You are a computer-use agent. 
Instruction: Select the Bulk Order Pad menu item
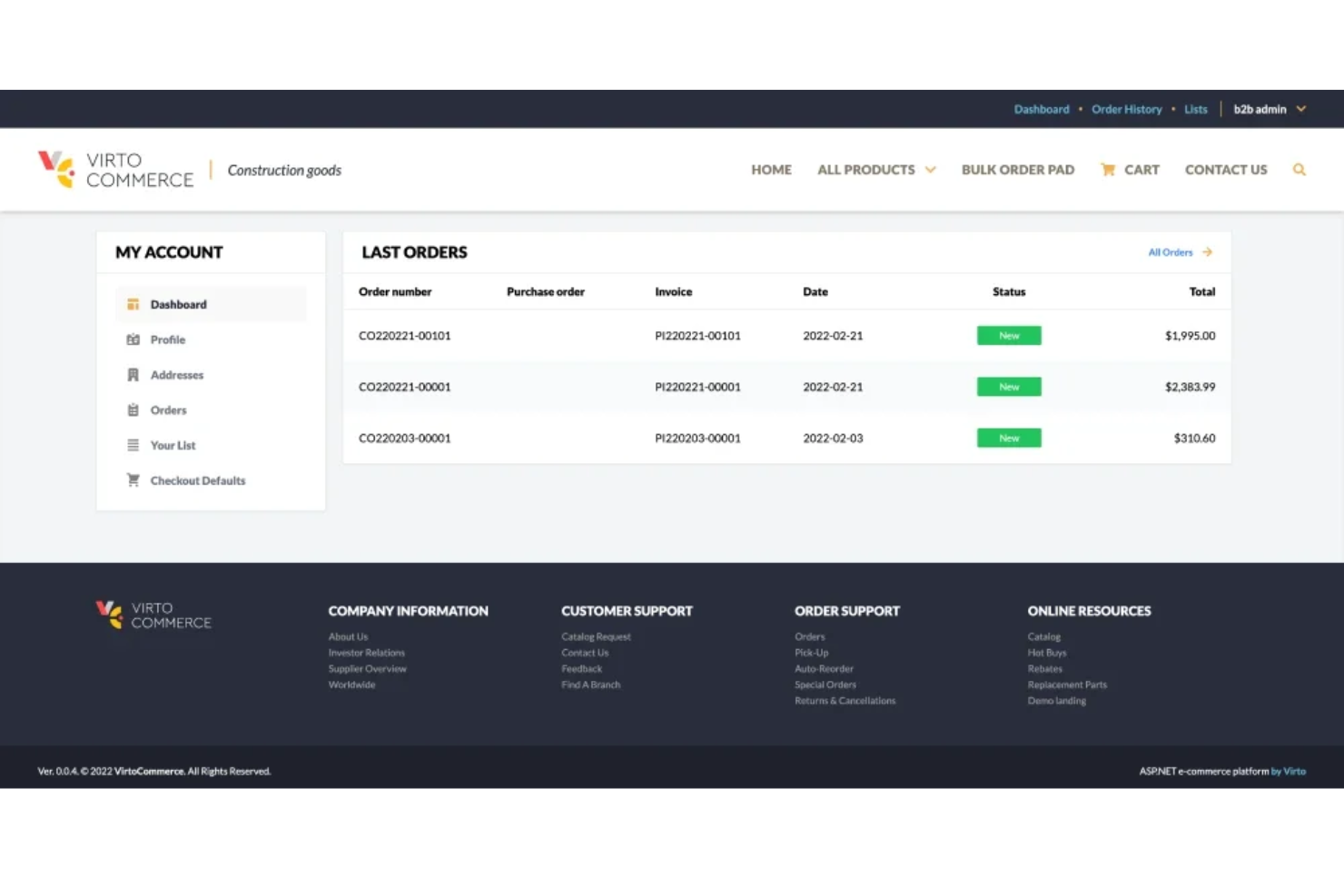1017,169
